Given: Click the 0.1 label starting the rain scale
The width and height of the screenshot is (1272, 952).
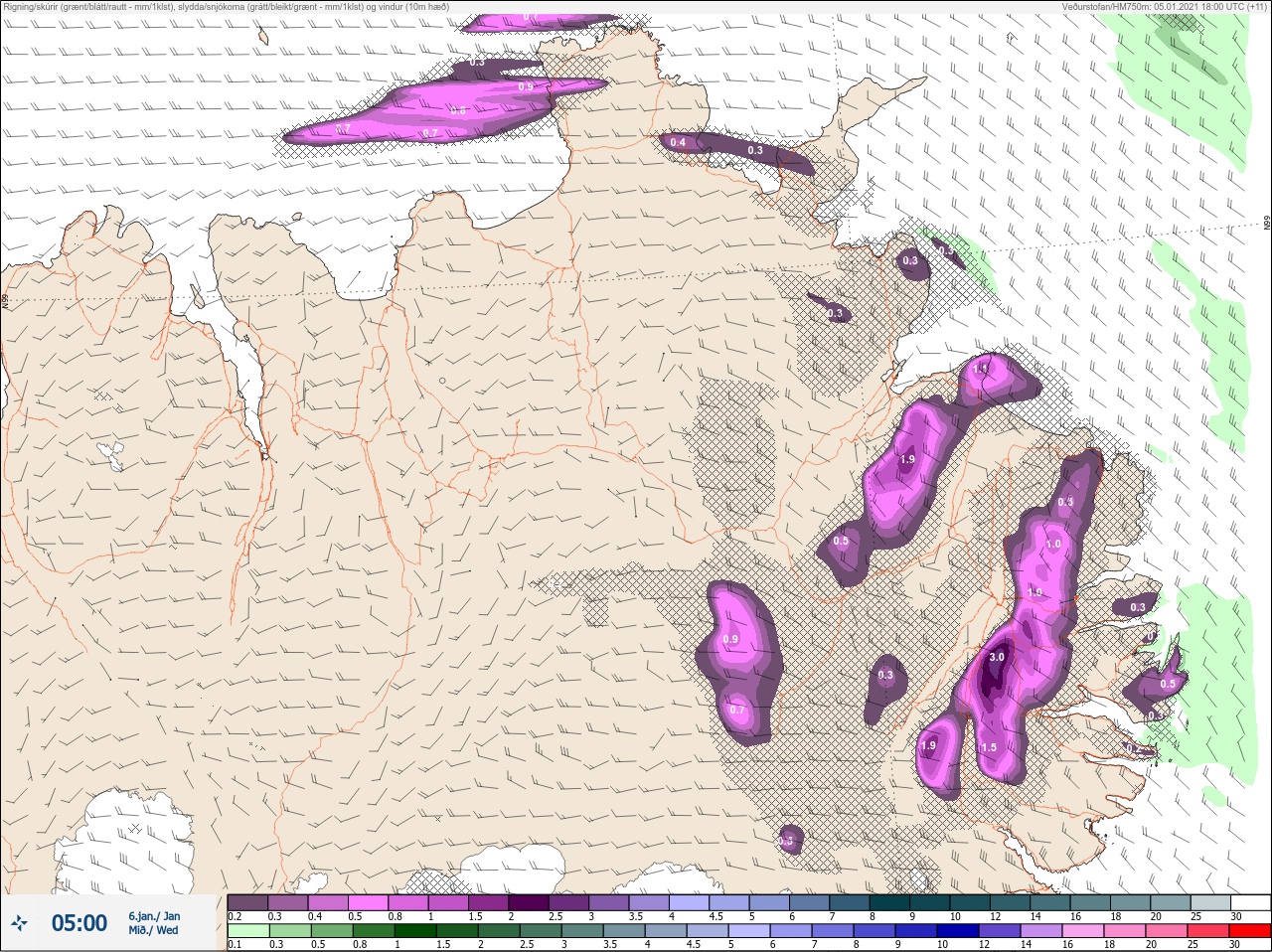Looking at the screenshot, I should pos(235,945).
